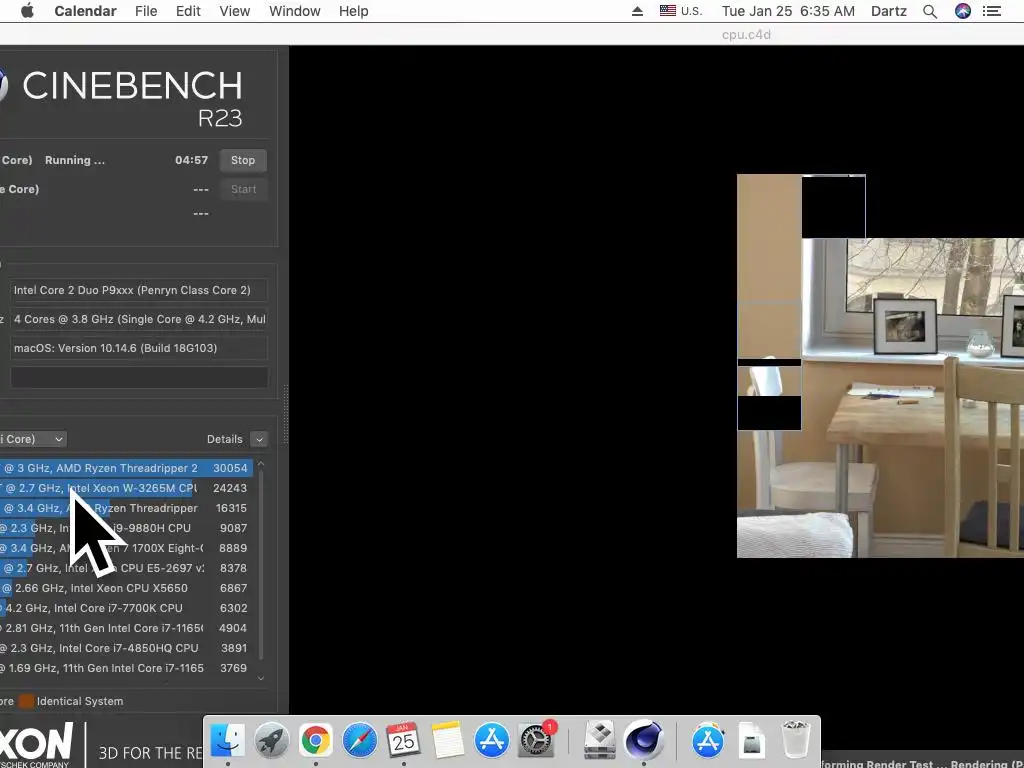The width and height of the screenshot is (1024, 768).
Task: Launch Google Chrome from the Dock
Action: [315, 741]
